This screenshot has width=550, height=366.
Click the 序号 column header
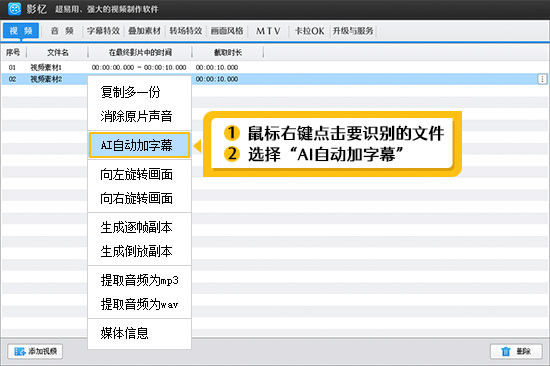point(13,53)
